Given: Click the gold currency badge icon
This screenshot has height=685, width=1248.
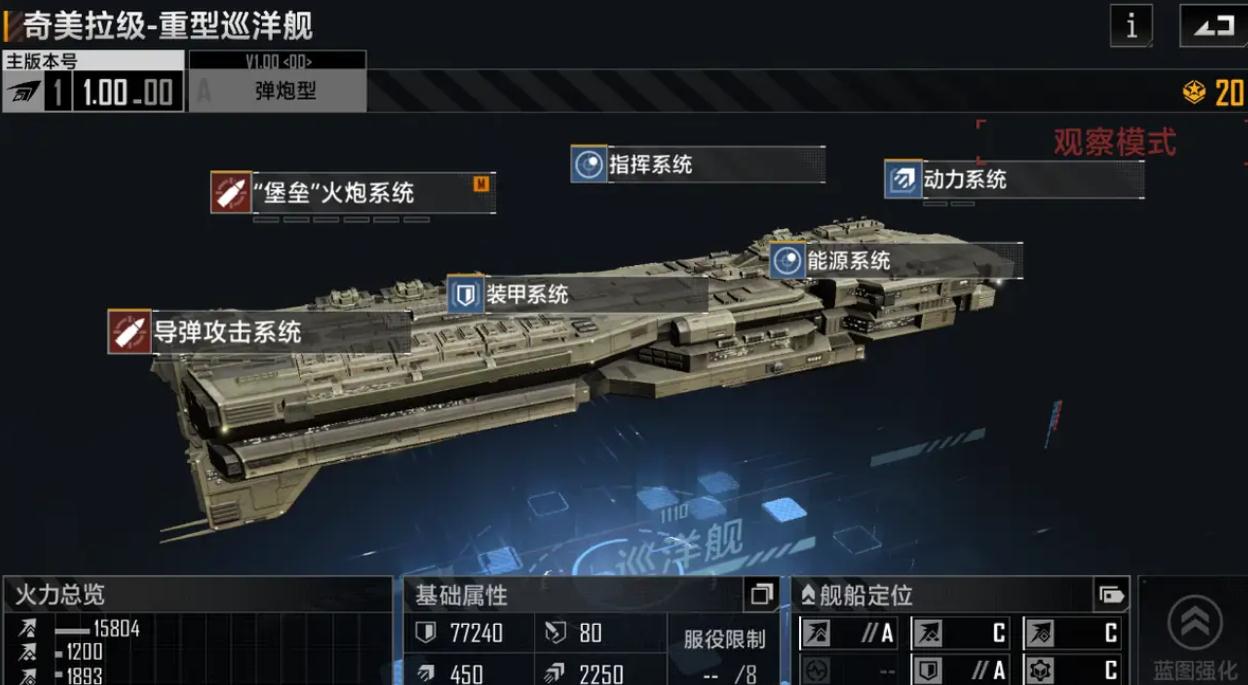Looking at the screenshot, I should click(1194, 93).
